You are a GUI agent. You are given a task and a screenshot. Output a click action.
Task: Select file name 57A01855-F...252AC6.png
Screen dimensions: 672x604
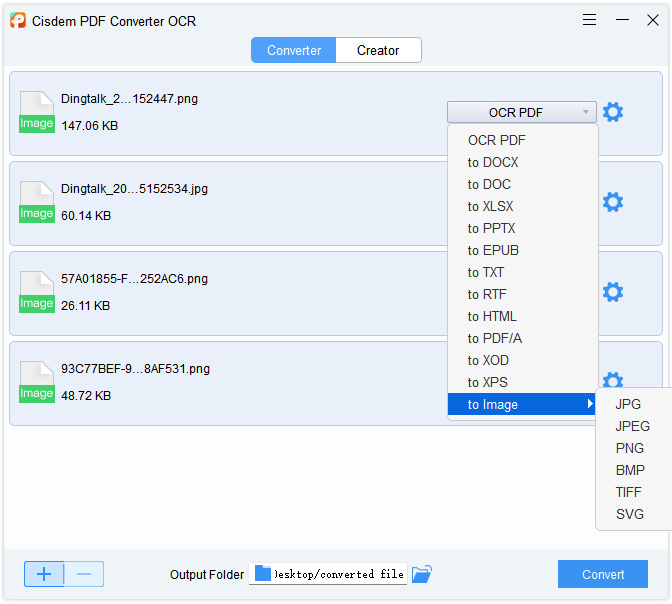134,279
